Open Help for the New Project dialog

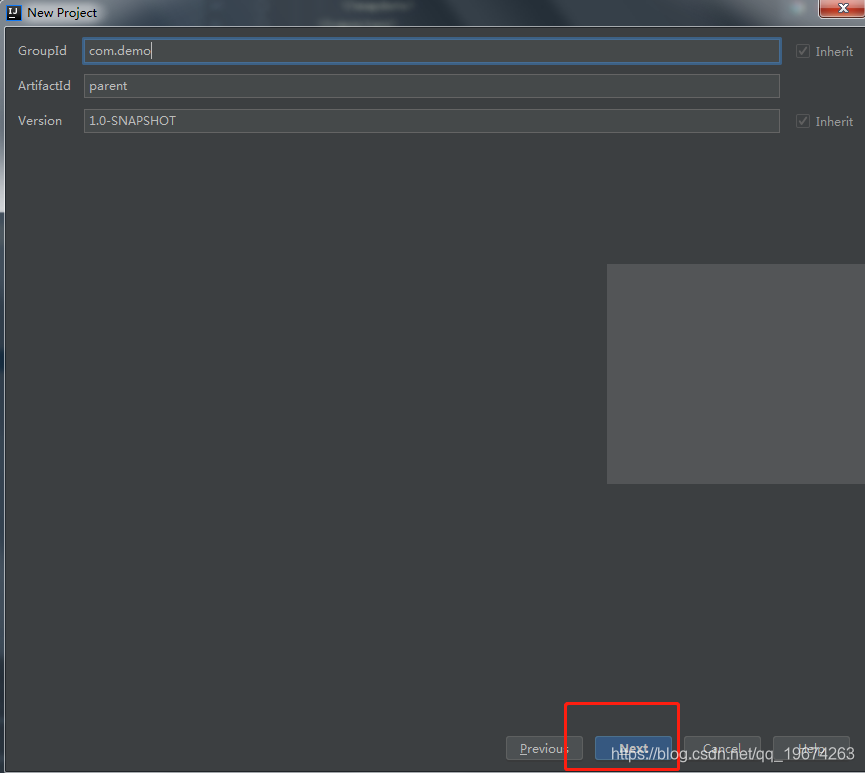[811, 748]
